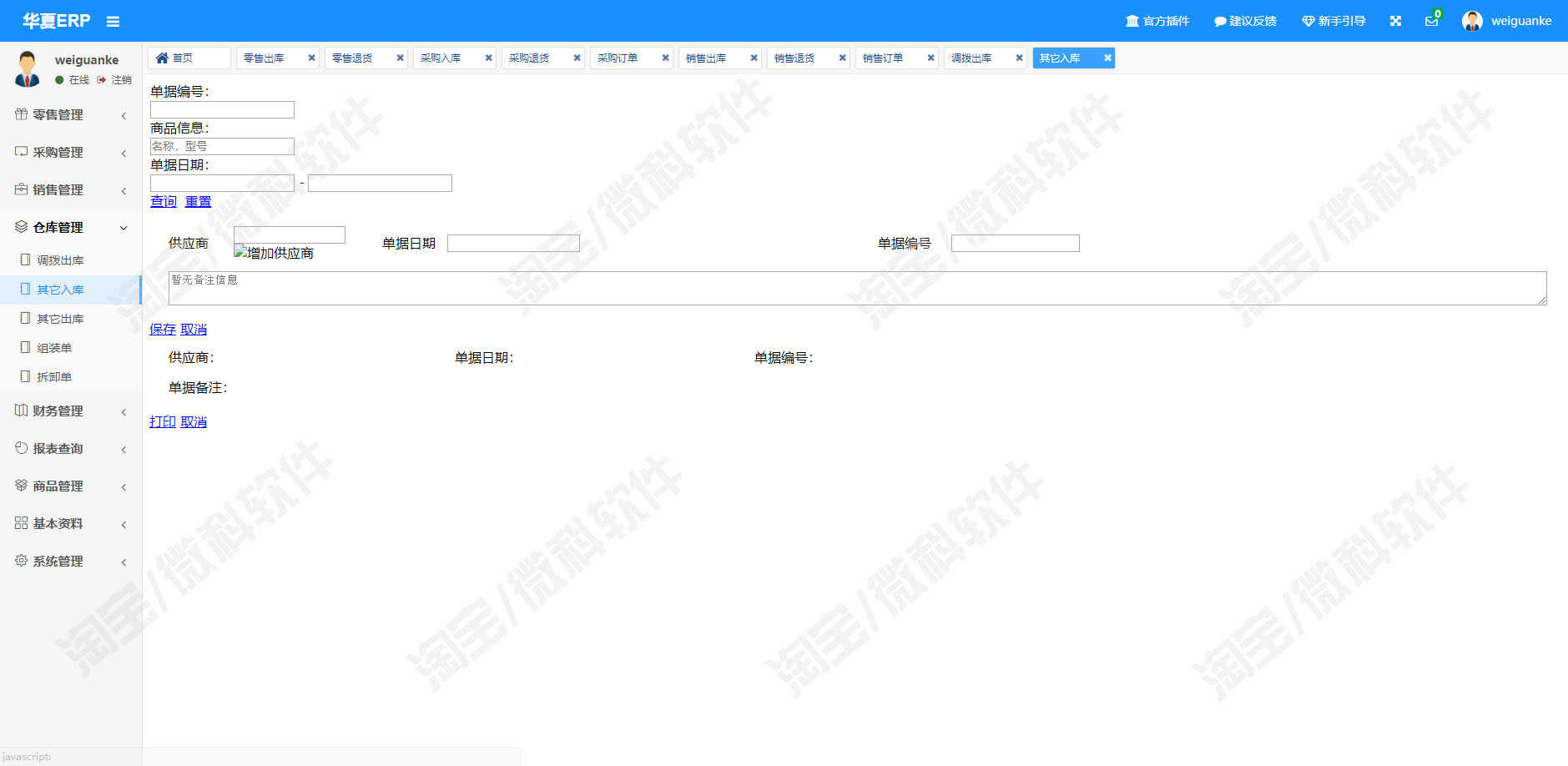Expand the 销售管理 sidebar menu
1568x766 pixels.
71,189
